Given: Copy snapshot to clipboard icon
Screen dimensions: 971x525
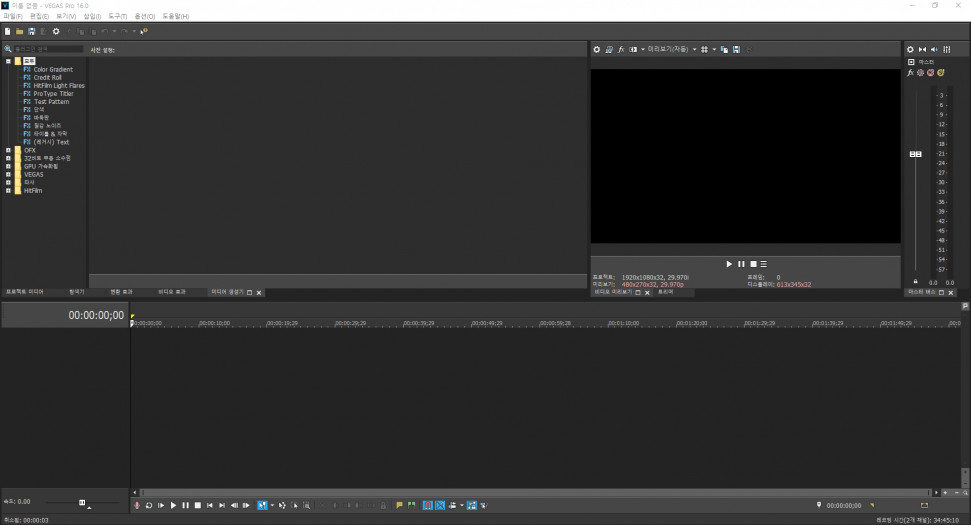Looking at the screenshot, I should tap(724, 50).
